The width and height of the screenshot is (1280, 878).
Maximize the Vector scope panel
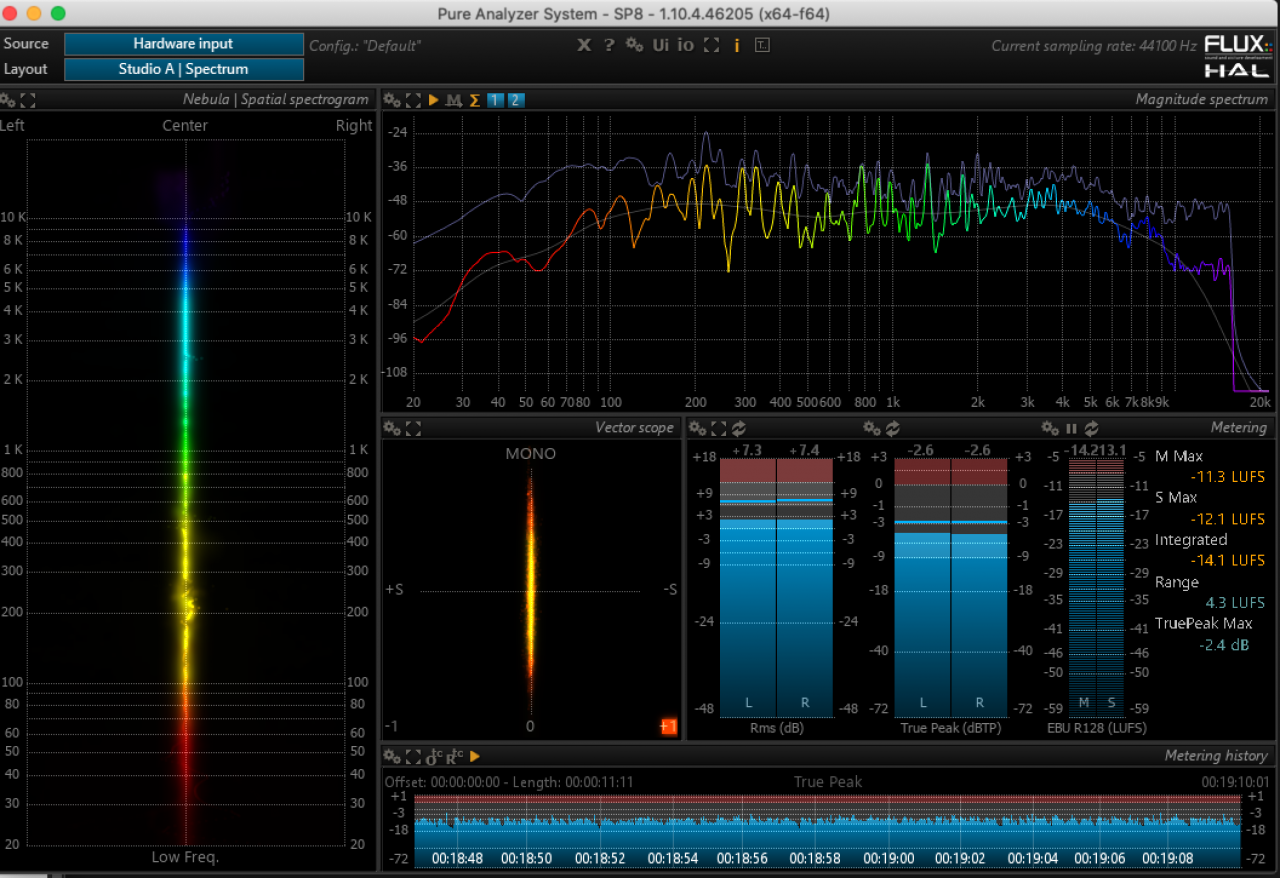(x=413, y=428)
